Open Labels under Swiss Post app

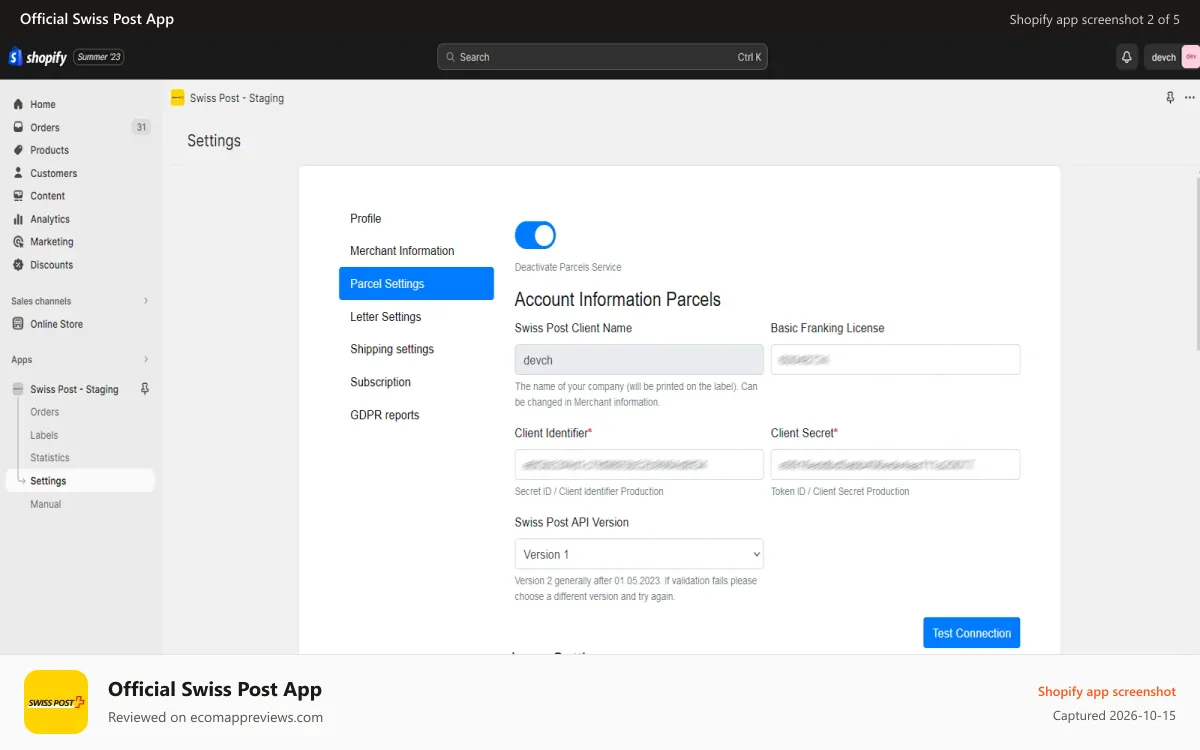(44, 435)
